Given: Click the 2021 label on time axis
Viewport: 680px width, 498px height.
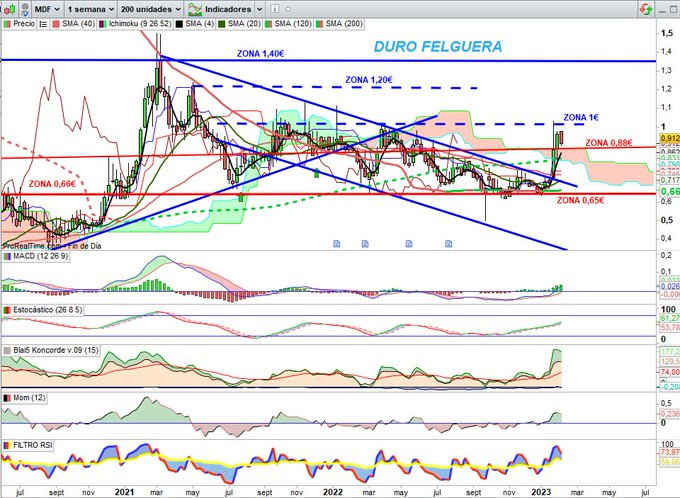Looking at the screenshot, I should pyautogui.click(x=124, y=492).
